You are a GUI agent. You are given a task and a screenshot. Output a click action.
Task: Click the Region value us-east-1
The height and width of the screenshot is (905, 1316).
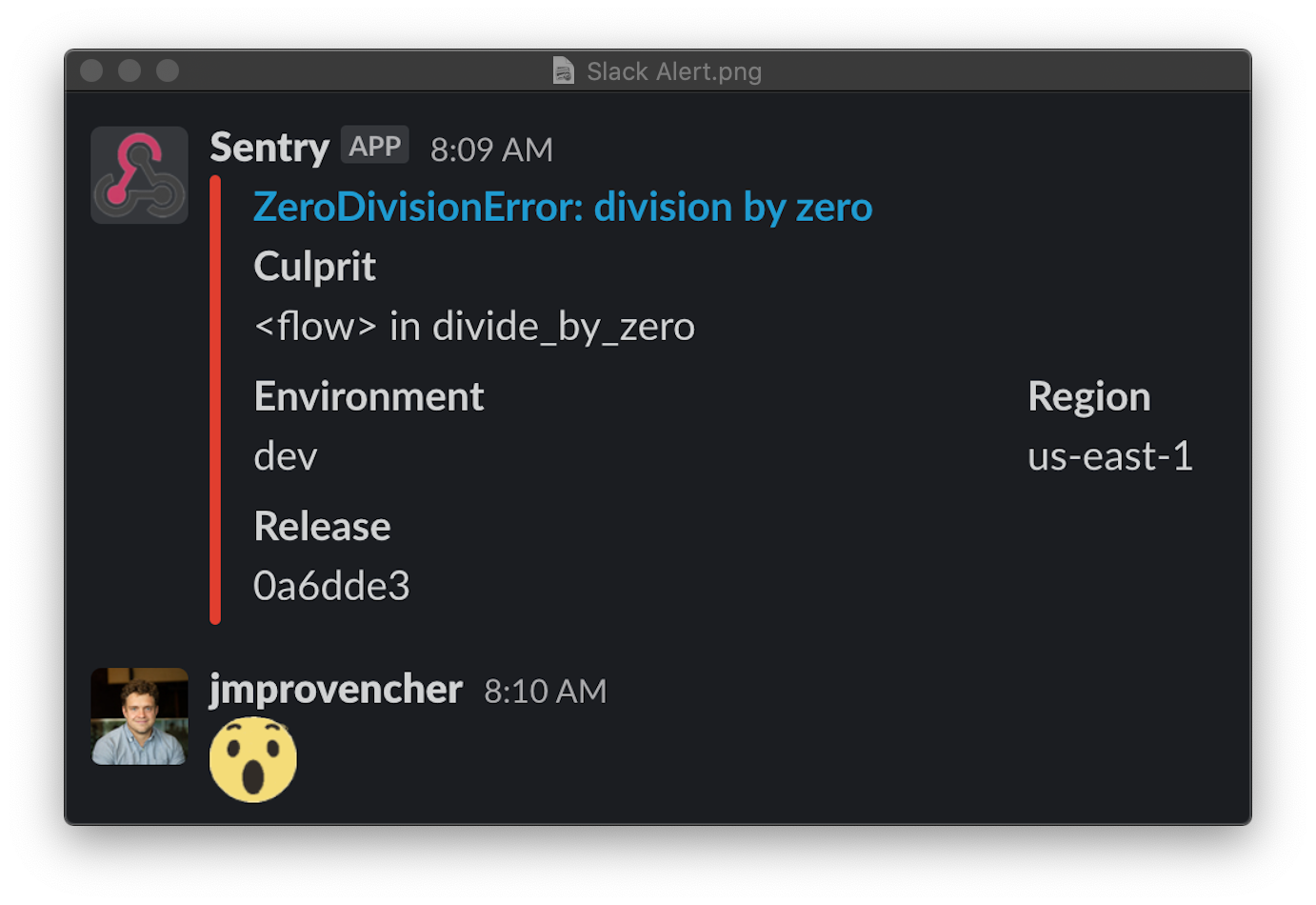(x=1110, y=456)
